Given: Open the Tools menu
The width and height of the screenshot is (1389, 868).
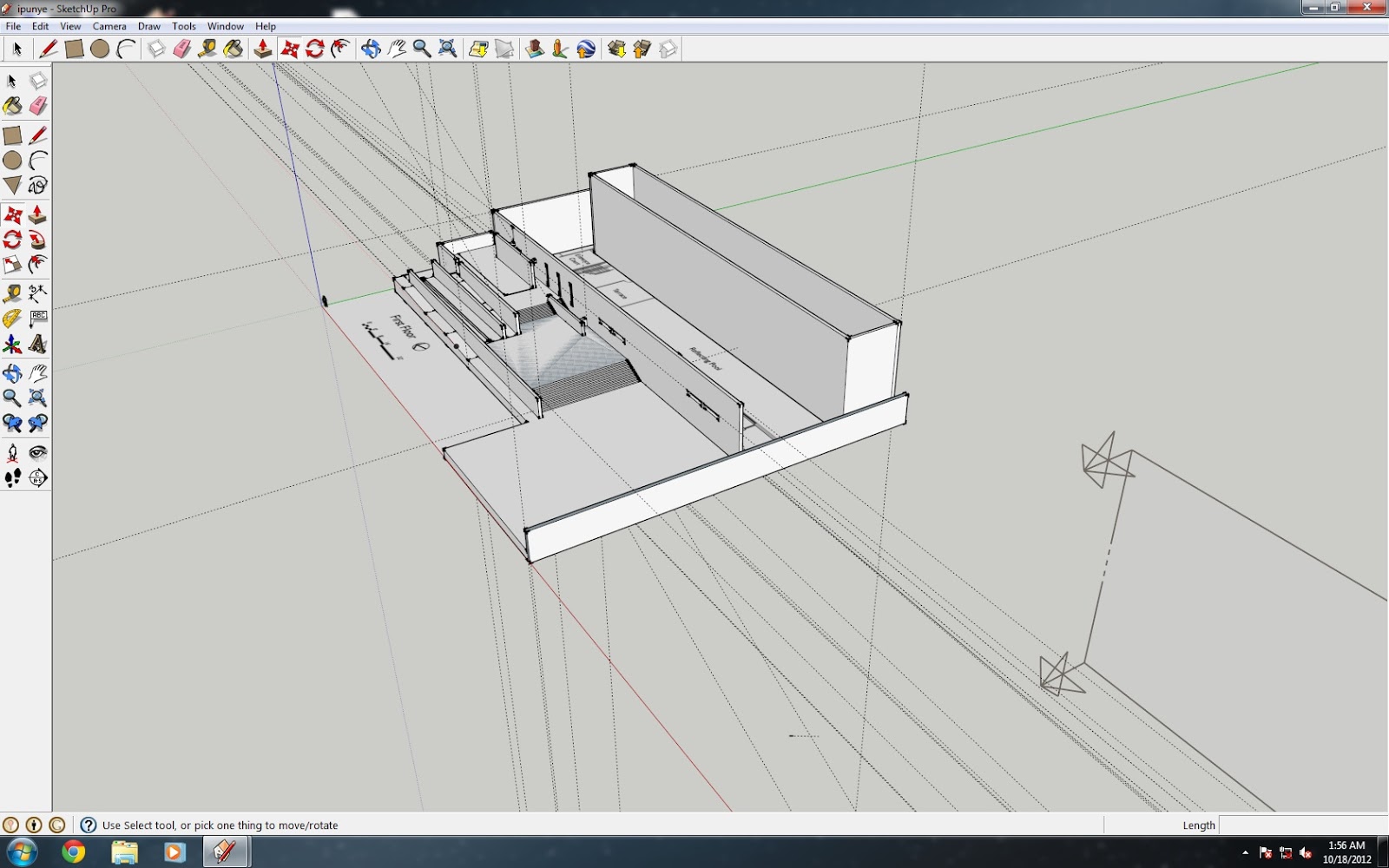Looking at the screenshot, I should (x=183, y=26).
